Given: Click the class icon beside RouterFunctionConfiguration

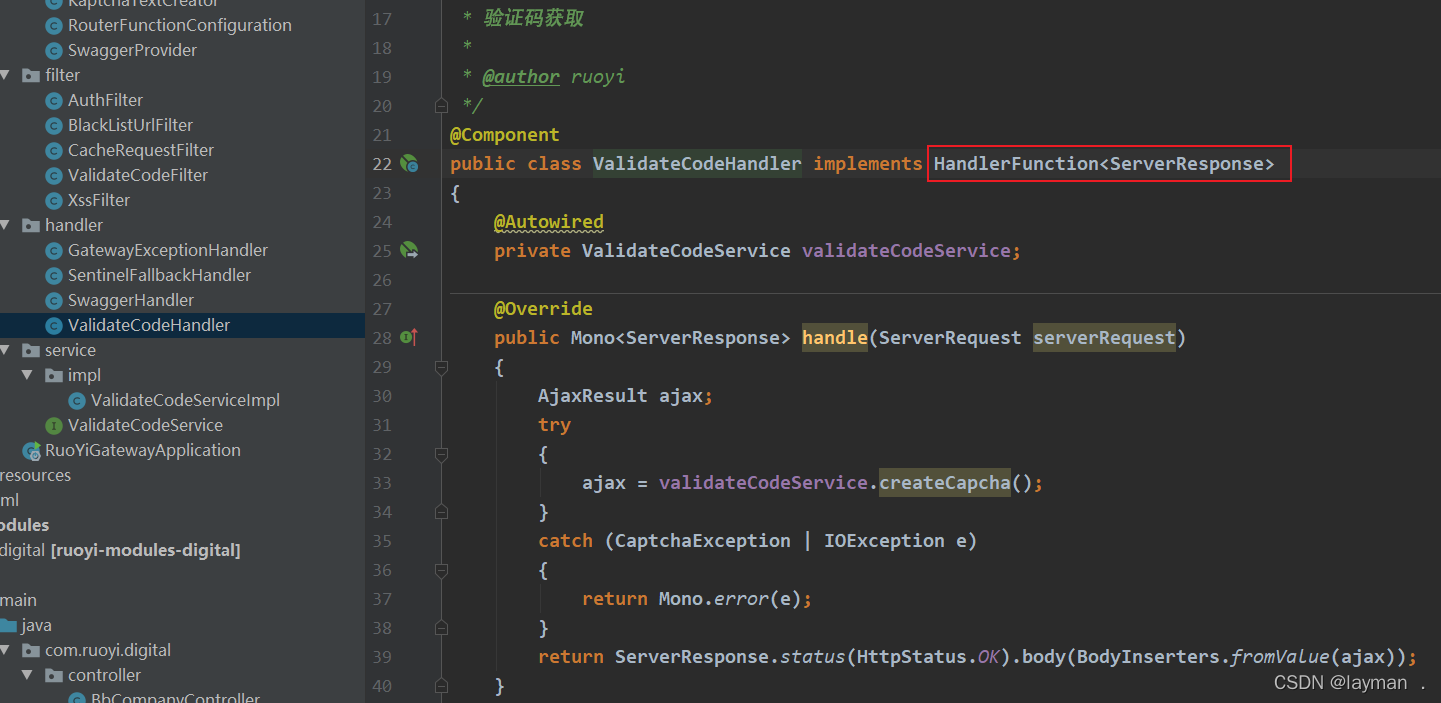Looking at the screenshot, I should tap(54, 25).
